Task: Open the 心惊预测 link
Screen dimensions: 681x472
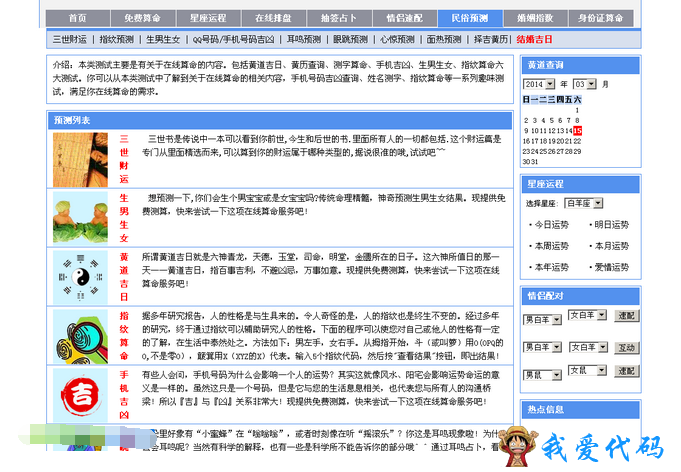Action: click(397, 40)
